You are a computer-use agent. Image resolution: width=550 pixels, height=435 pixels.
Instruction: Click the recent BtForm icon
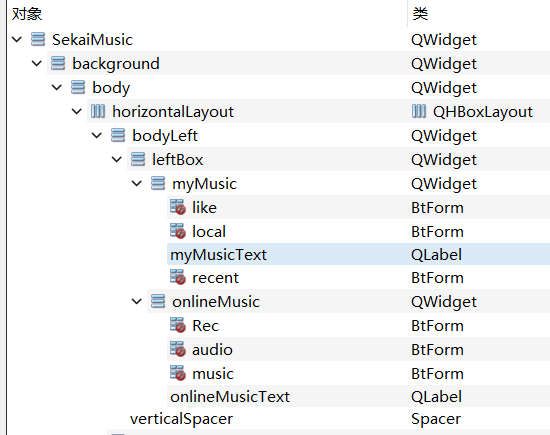pos(178,277)
